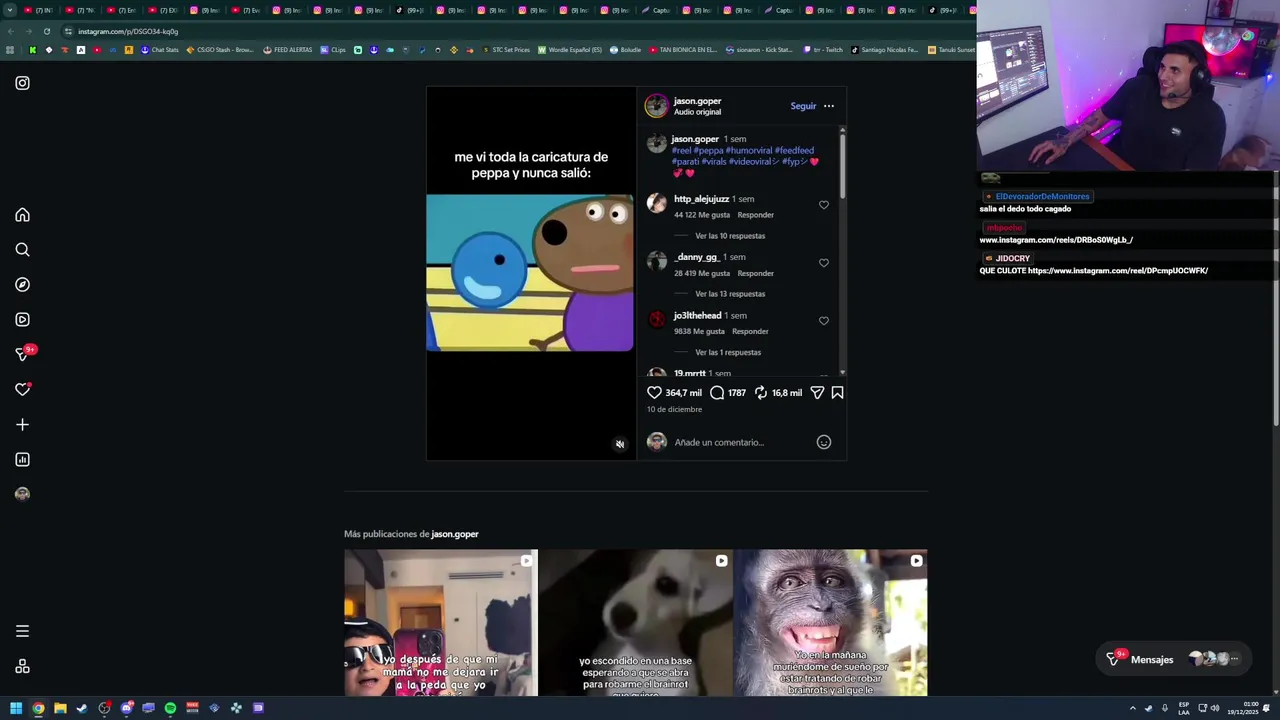Share the post with the paper plane icon
This screenshot has height=720, width=1280.
coord(817,393)
